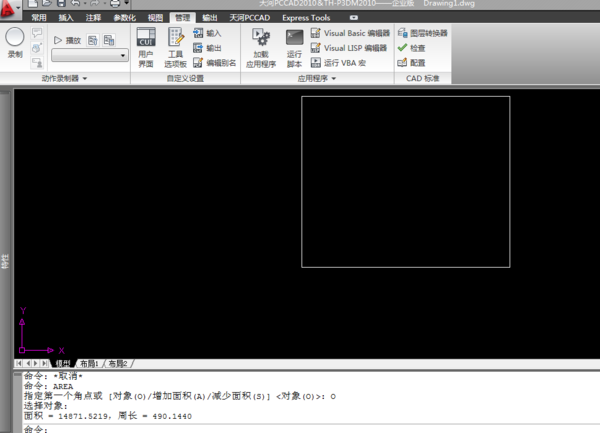Click the 配置 standards configure icon
Screen dimensions: 600x433
coord(411,62)
